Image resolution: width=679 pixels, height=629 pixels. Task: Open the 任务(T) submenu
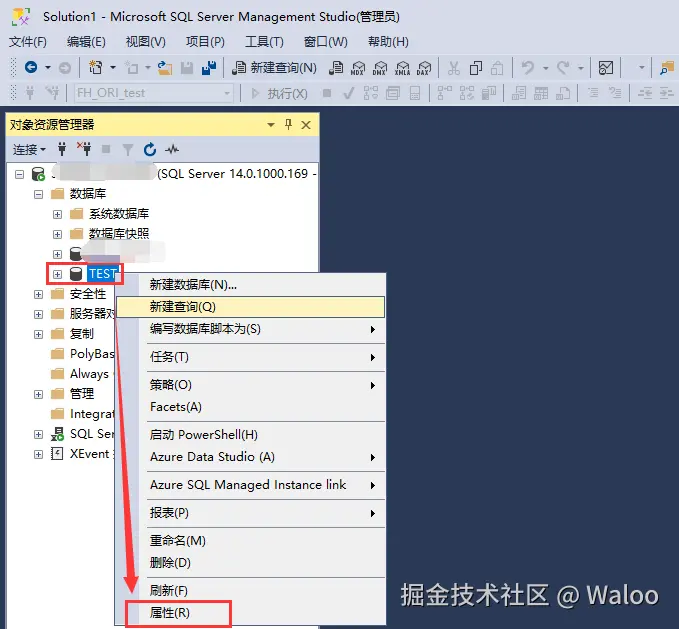[x=251, y=357]
